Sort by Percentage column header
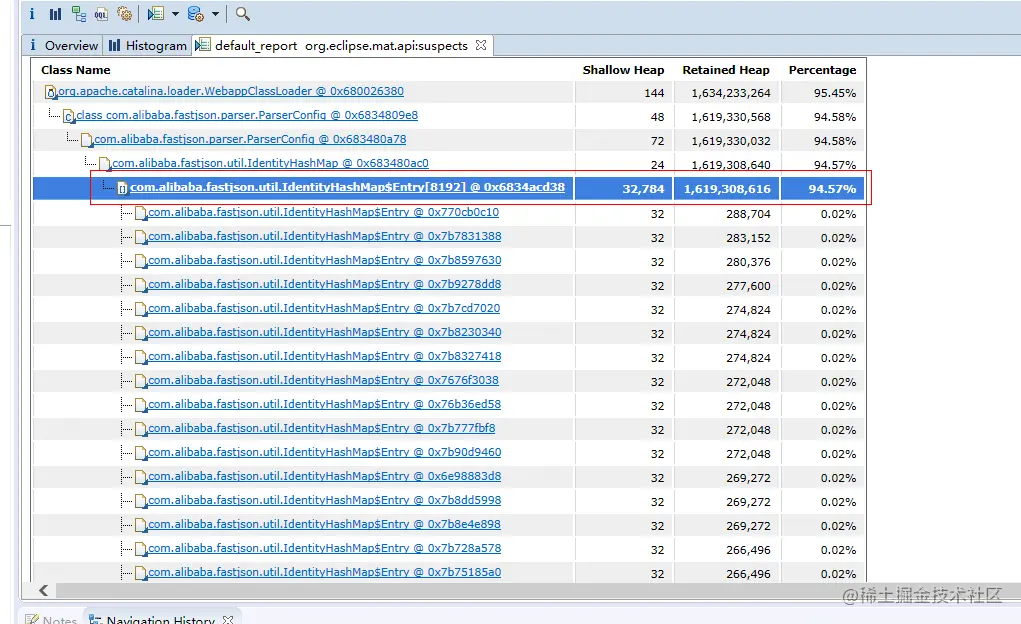This screenshot has height=624, width=1021. click(x=822, y=70)
